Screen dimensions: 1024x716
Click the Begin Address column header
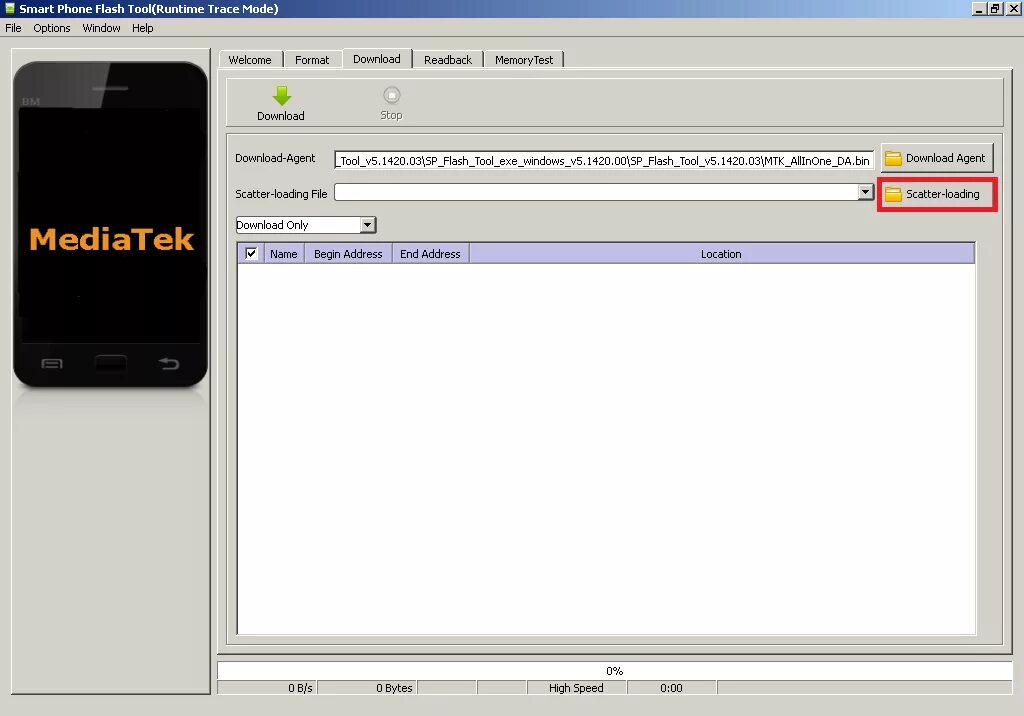pos(348,253)
